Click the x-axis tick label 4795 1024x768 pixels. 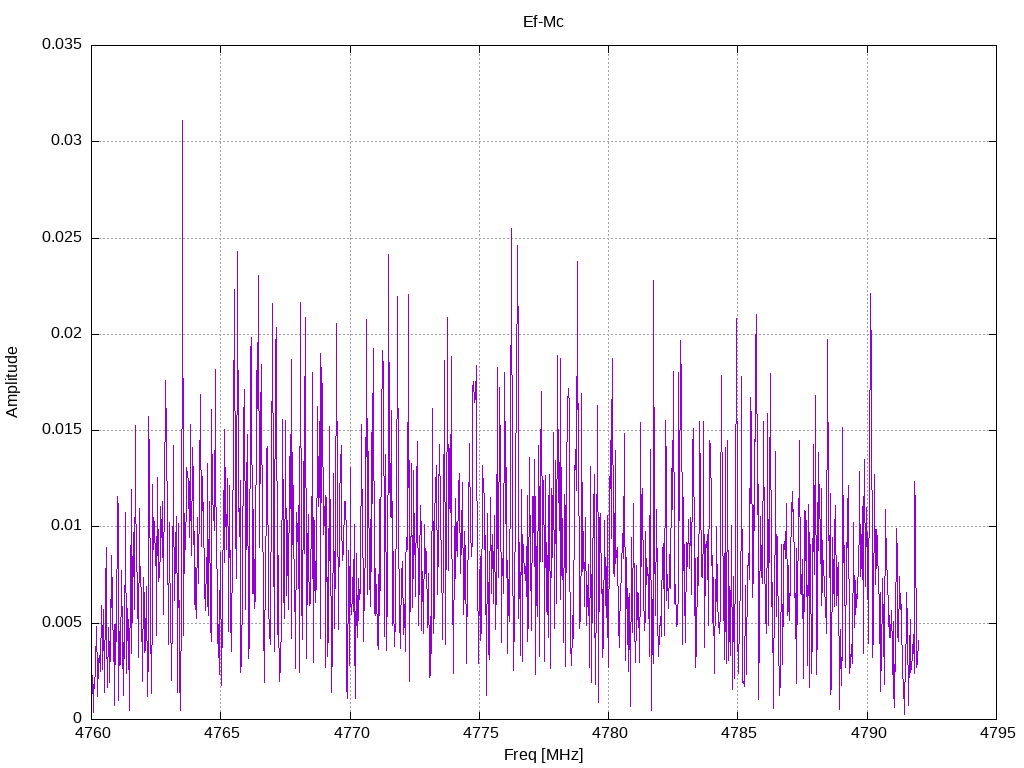coord(997,733)
